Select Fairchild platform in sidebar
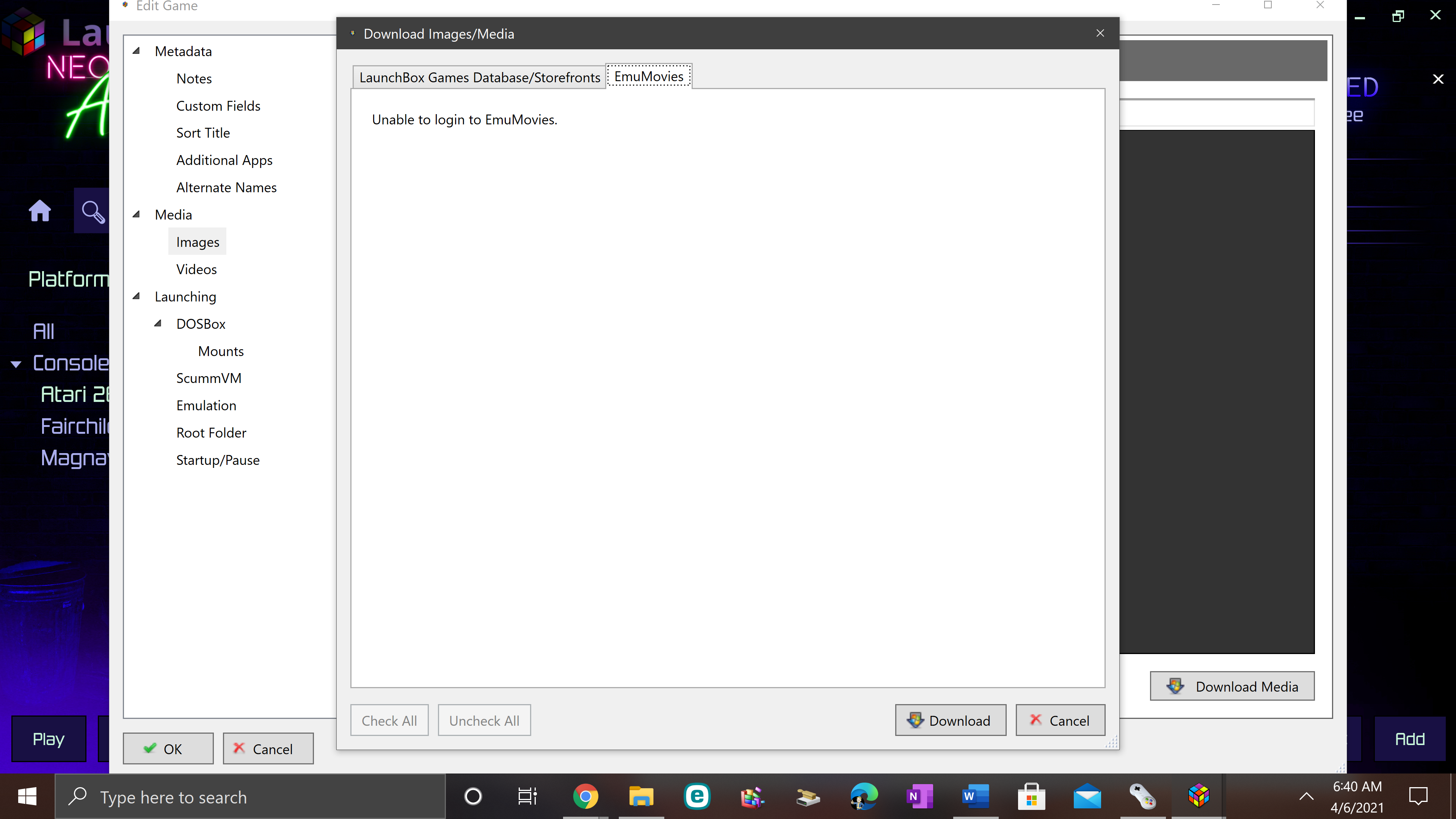Image resolution: width=1456 pixels, height=819 pixels. (75, 425)
